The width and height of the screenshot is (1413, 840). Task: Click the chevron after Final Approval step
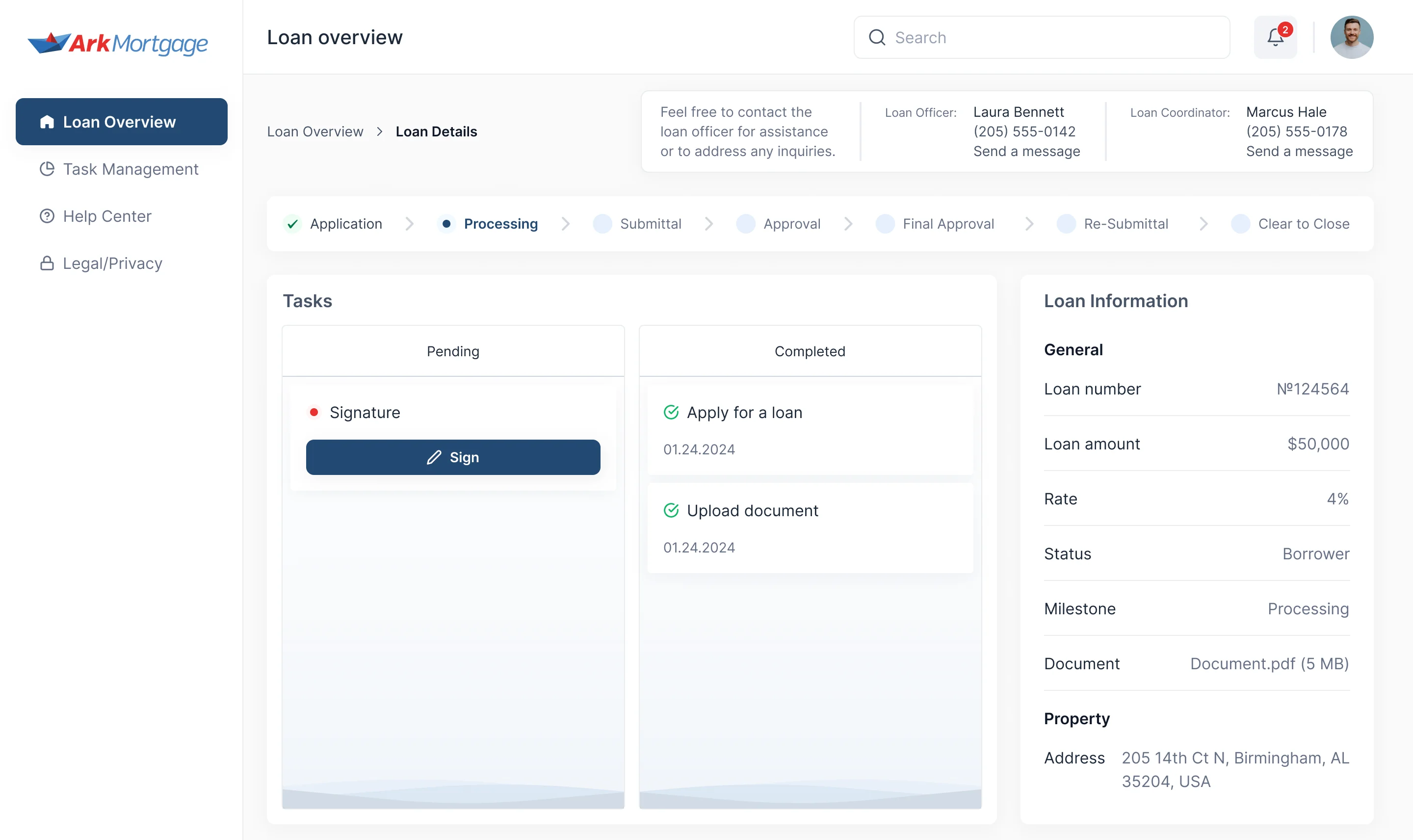pyautogui.click(x=1029, y=224)
